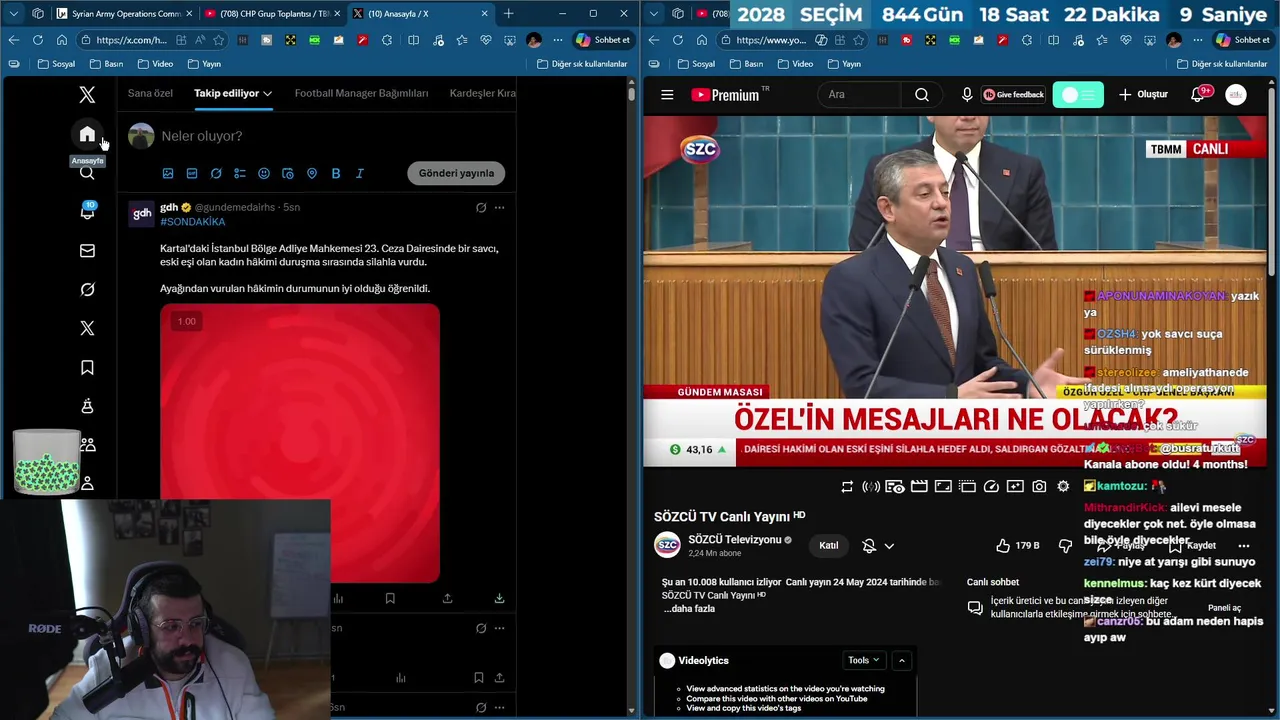Open X search from the sidebar magnifier
Viewport: 1280px width, 720px height.
87,173
